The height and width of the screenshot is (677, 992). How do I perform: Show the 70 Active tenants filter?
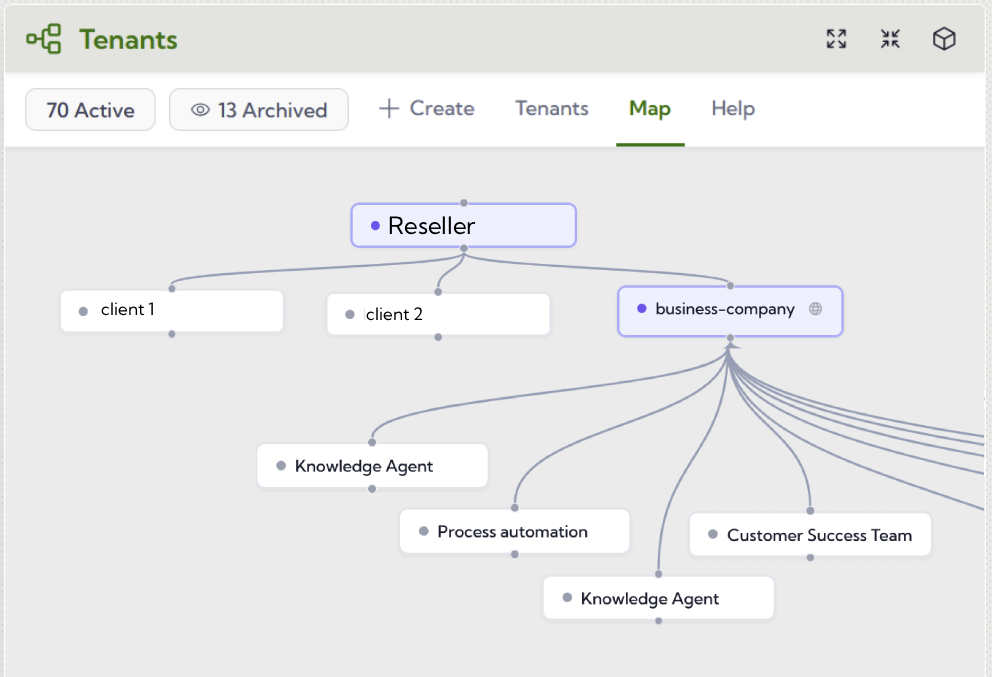point(90,110)
